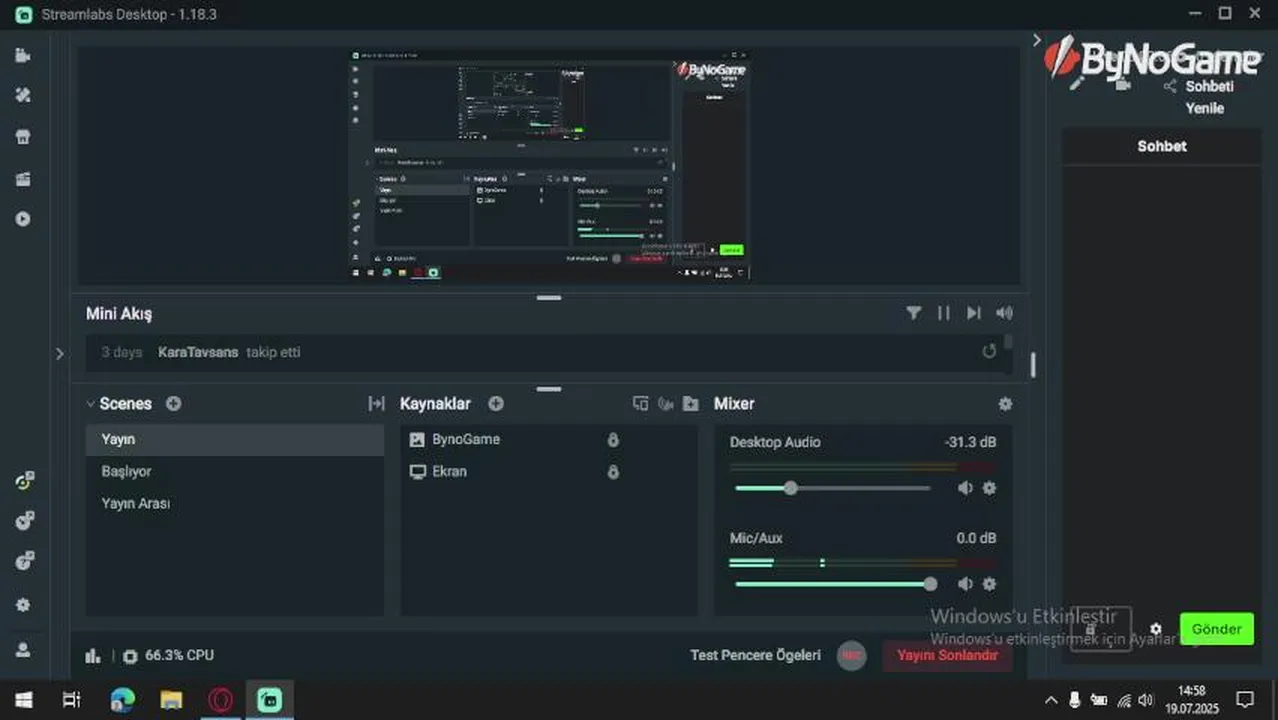The image size is (1278, 720).
Task: Mute the Mic/Aux channel
Action: coord(965,584)
